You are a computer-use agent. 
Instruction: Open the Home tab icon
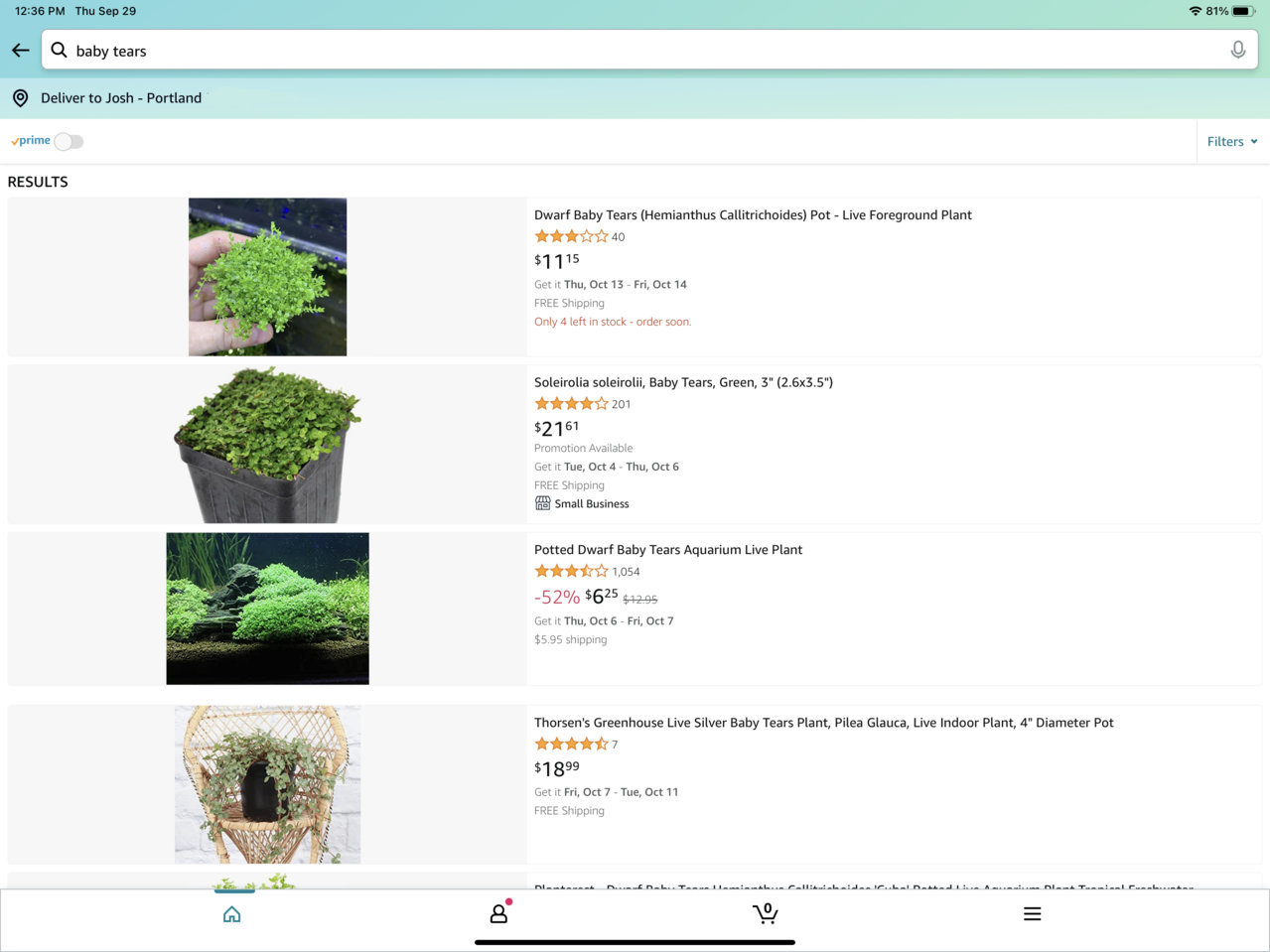[232, 914]
